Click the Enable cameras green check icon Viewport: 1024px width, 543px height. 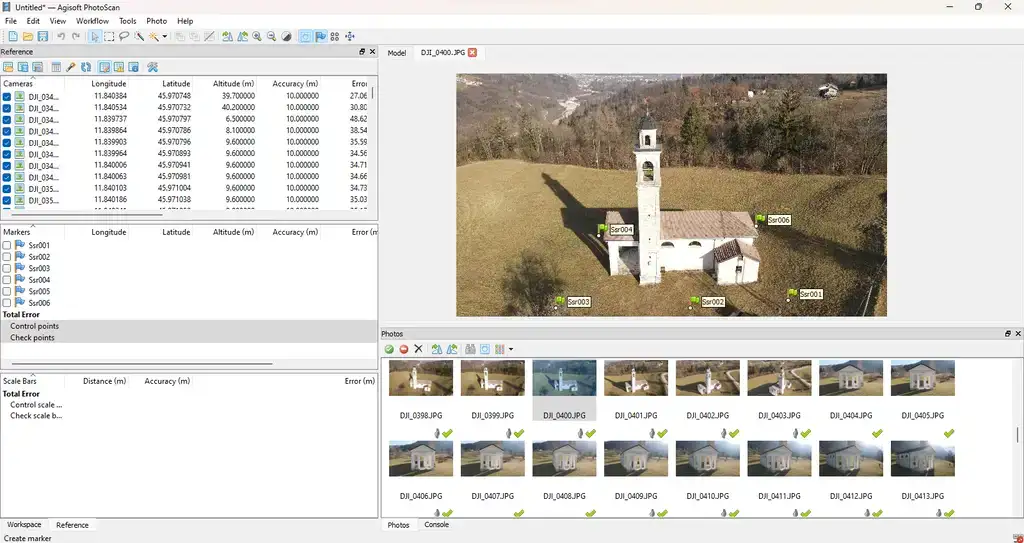(389, 349)
